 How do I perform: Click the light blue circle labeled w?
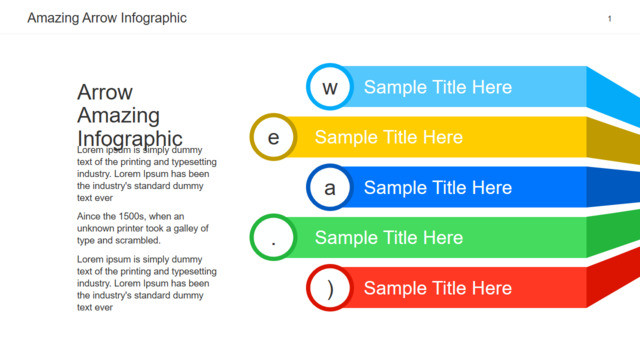coord(330,87)
